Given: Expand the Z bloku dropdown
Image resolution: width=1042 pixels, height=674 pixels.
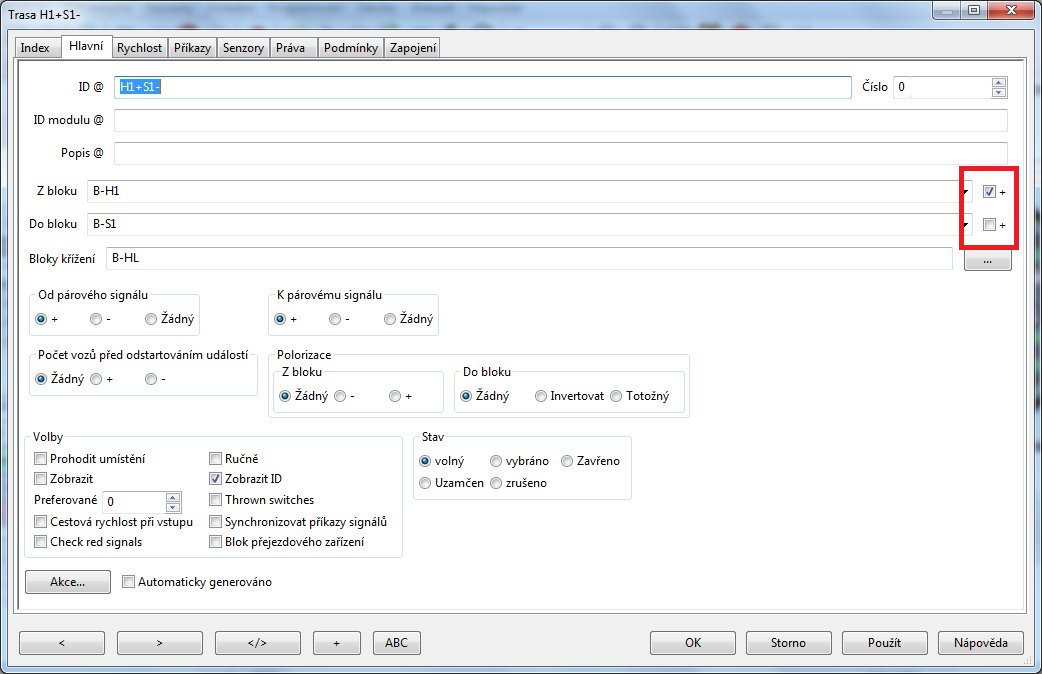Looking at the screenshot, I should [966, 191].
